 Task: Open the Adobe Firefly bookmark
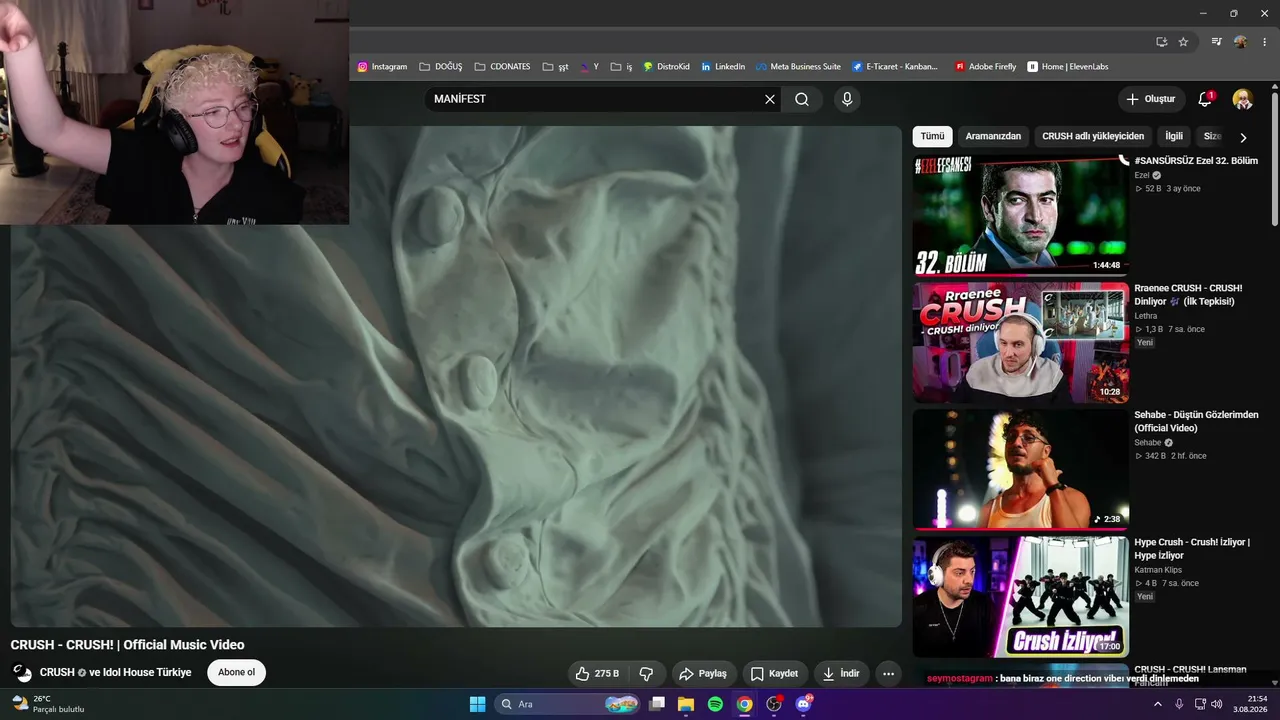(985, 67)
